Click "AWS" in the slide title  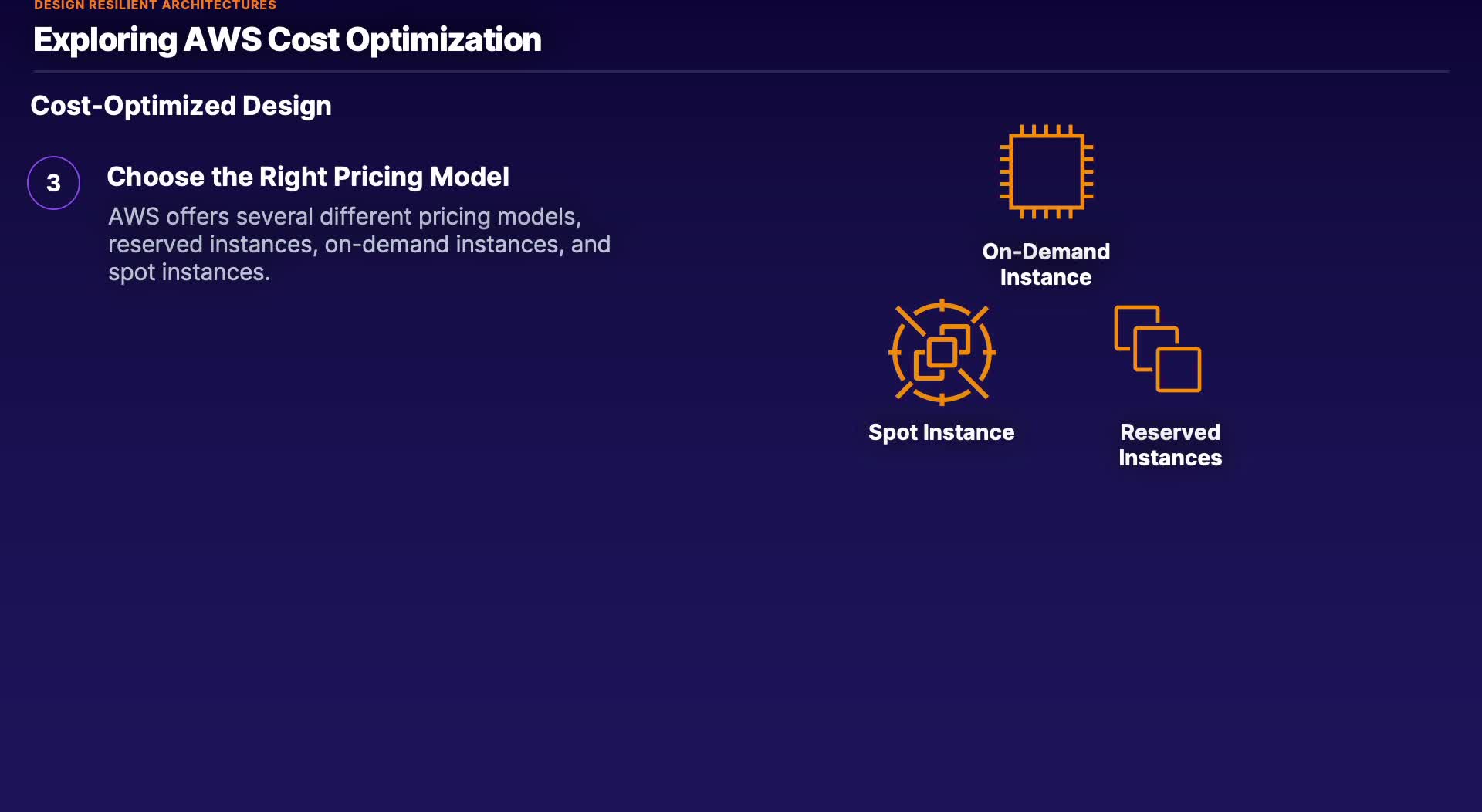click(x=222, y=39)
